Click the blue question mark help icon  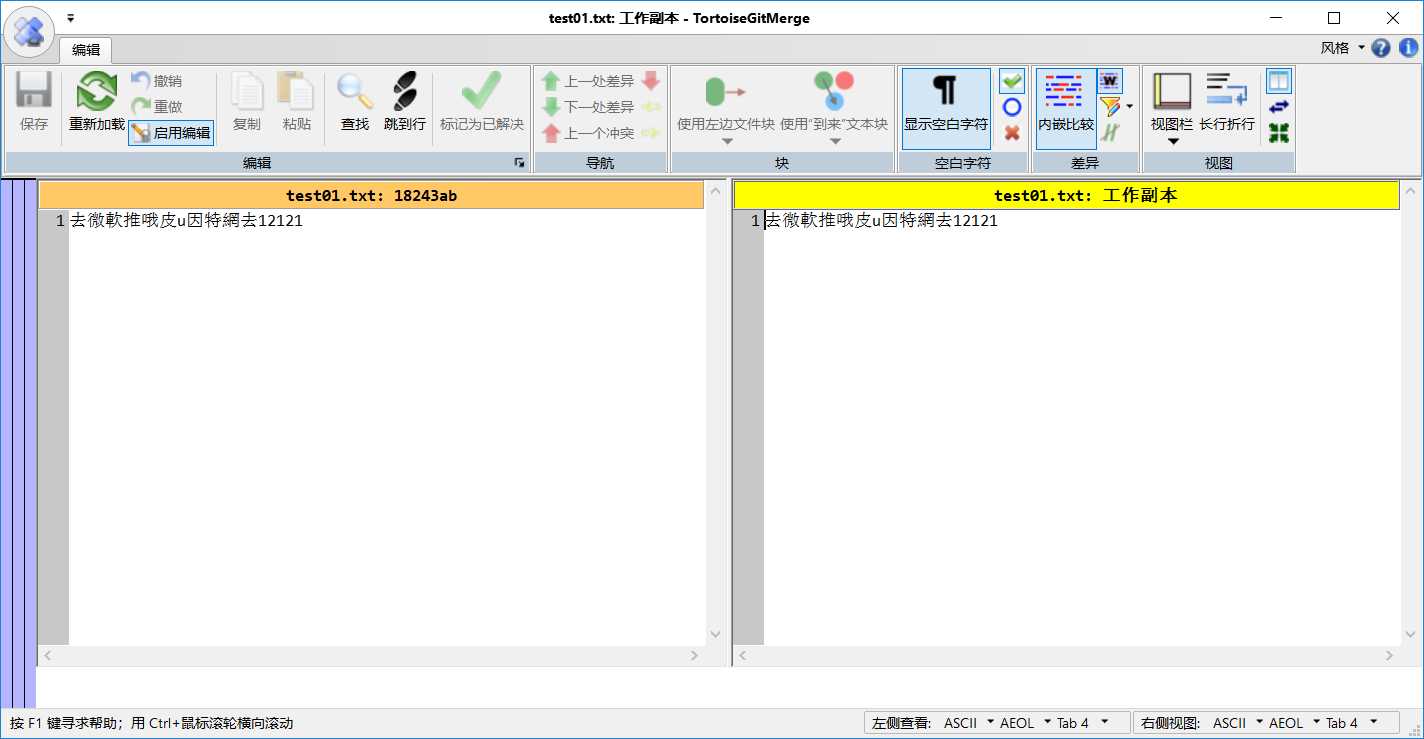click(x=1381, y=48)
